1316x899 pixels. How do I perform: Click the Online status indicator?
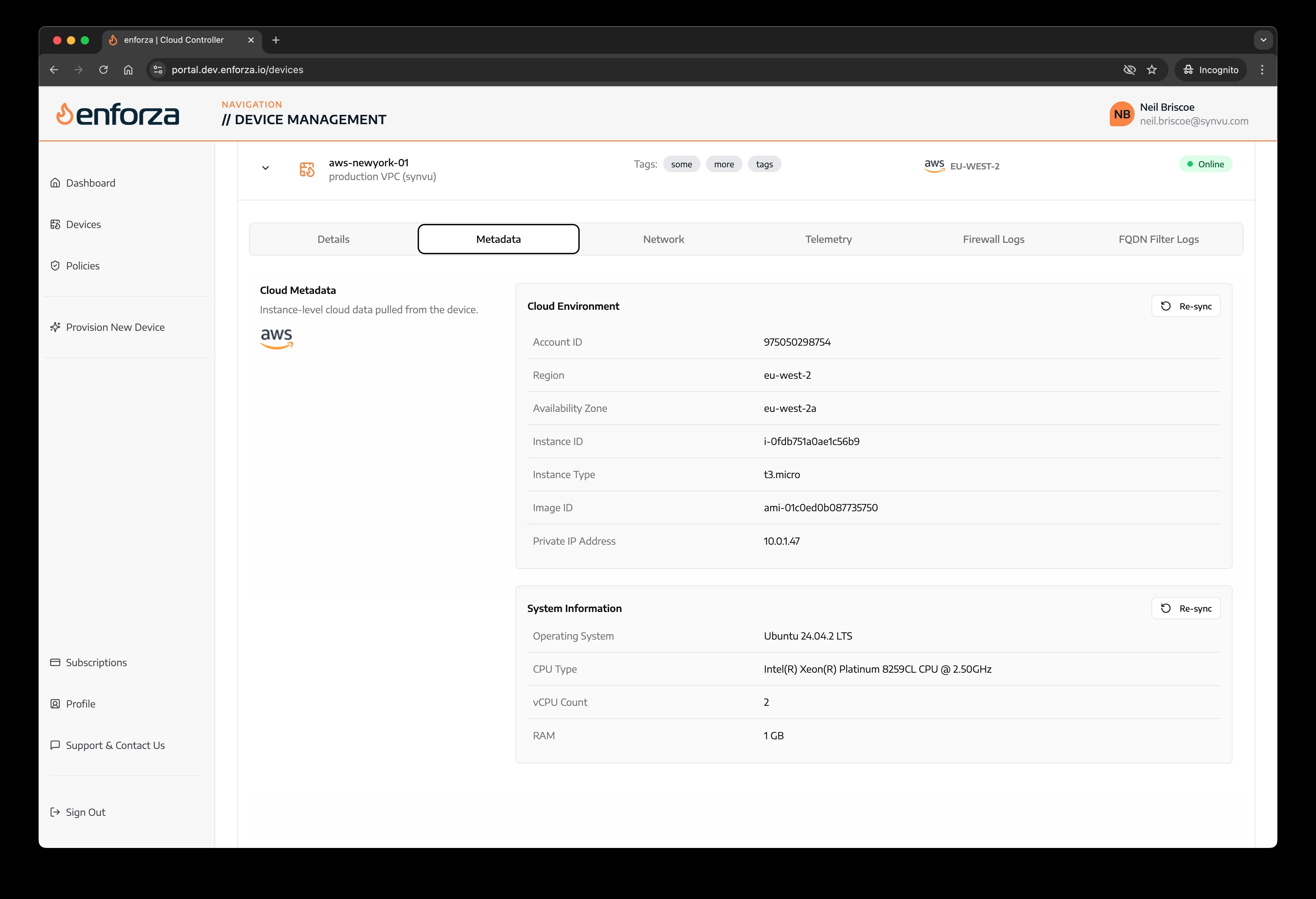click(1206, 164)
